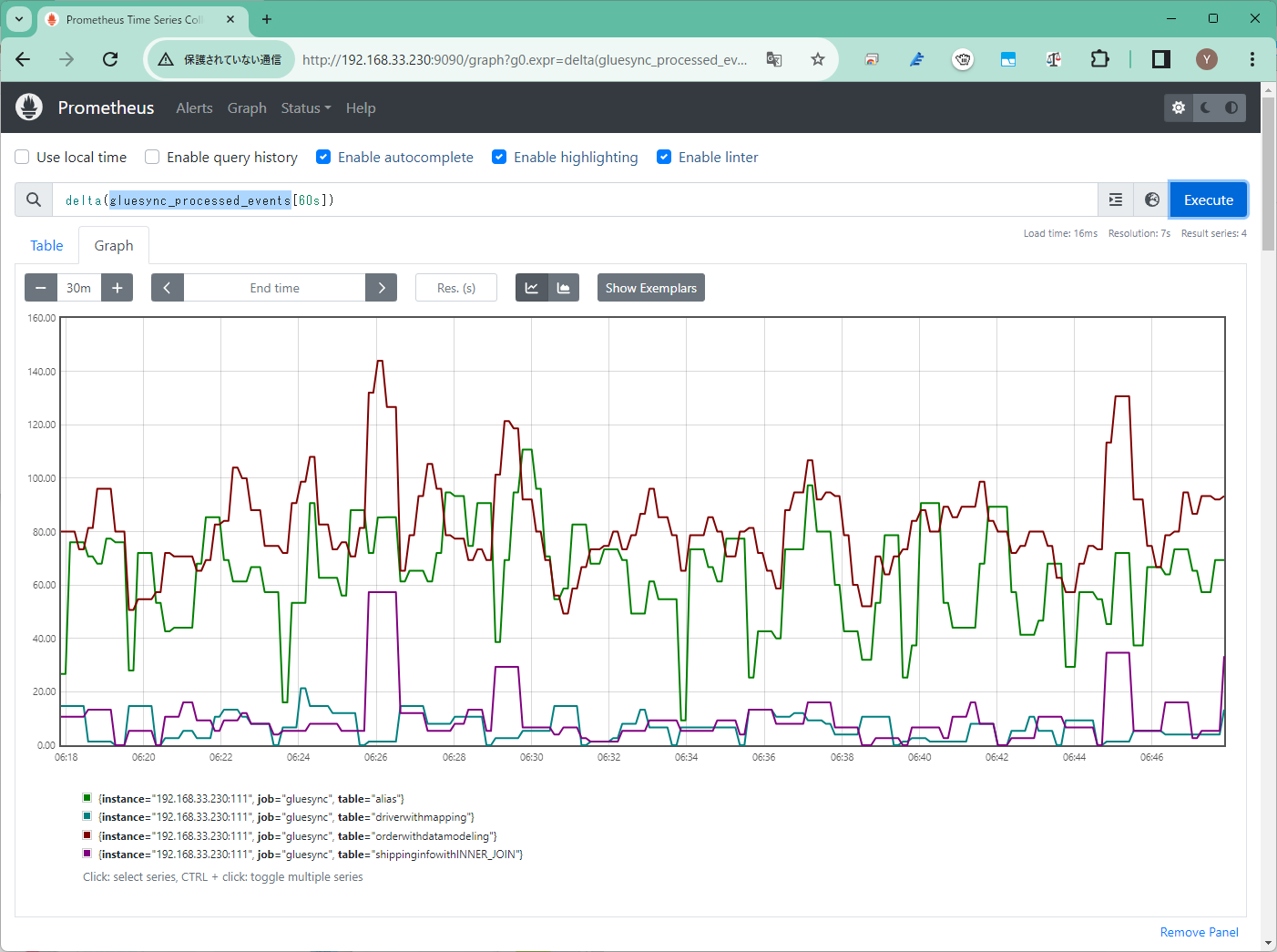
Task: Click legend entry table="shippinginfowithINNER_JOIN"
Action: click(x=311, y=855)
